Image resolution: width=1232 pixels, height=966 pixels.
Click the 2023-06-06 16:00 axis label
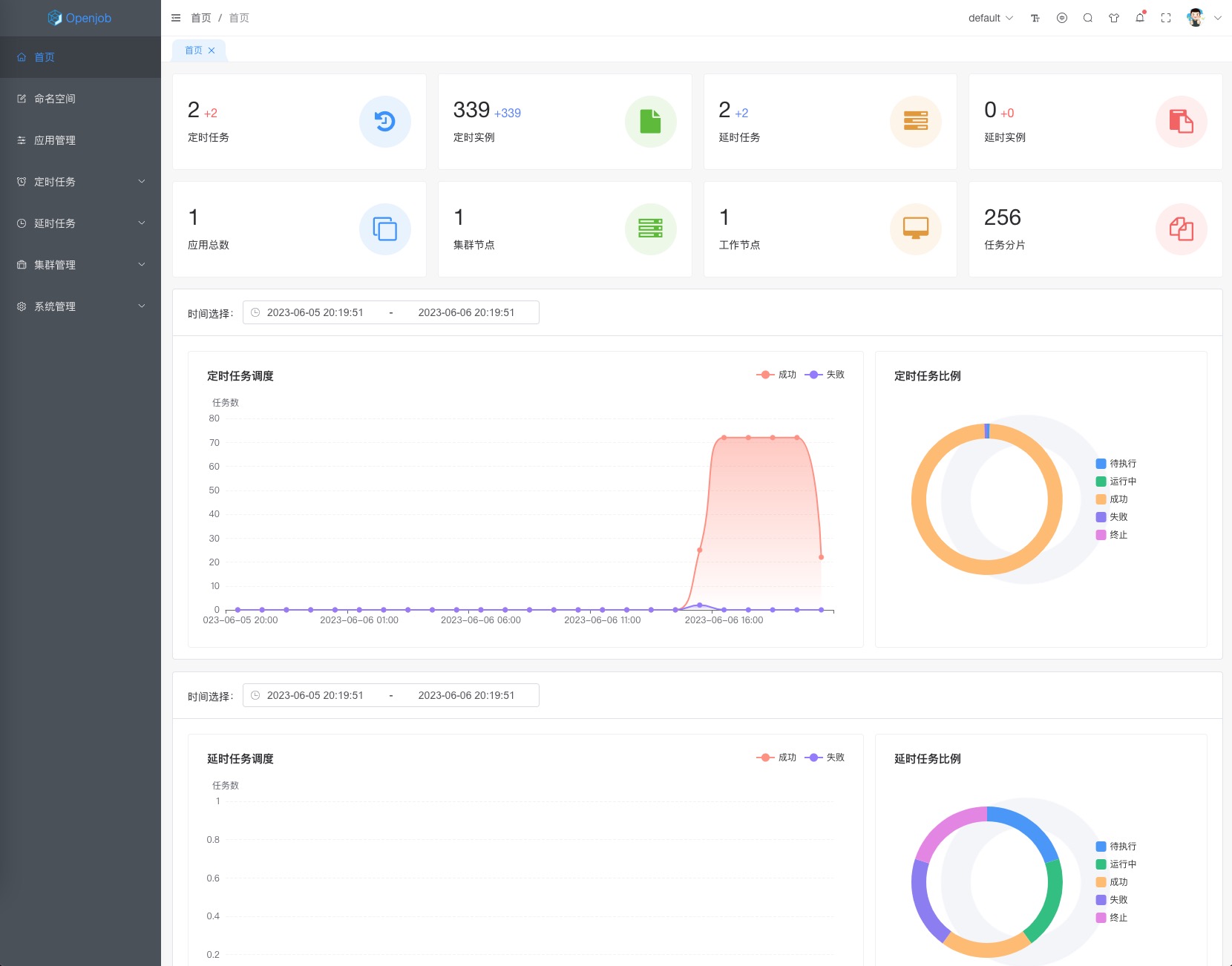coord(724,620)
